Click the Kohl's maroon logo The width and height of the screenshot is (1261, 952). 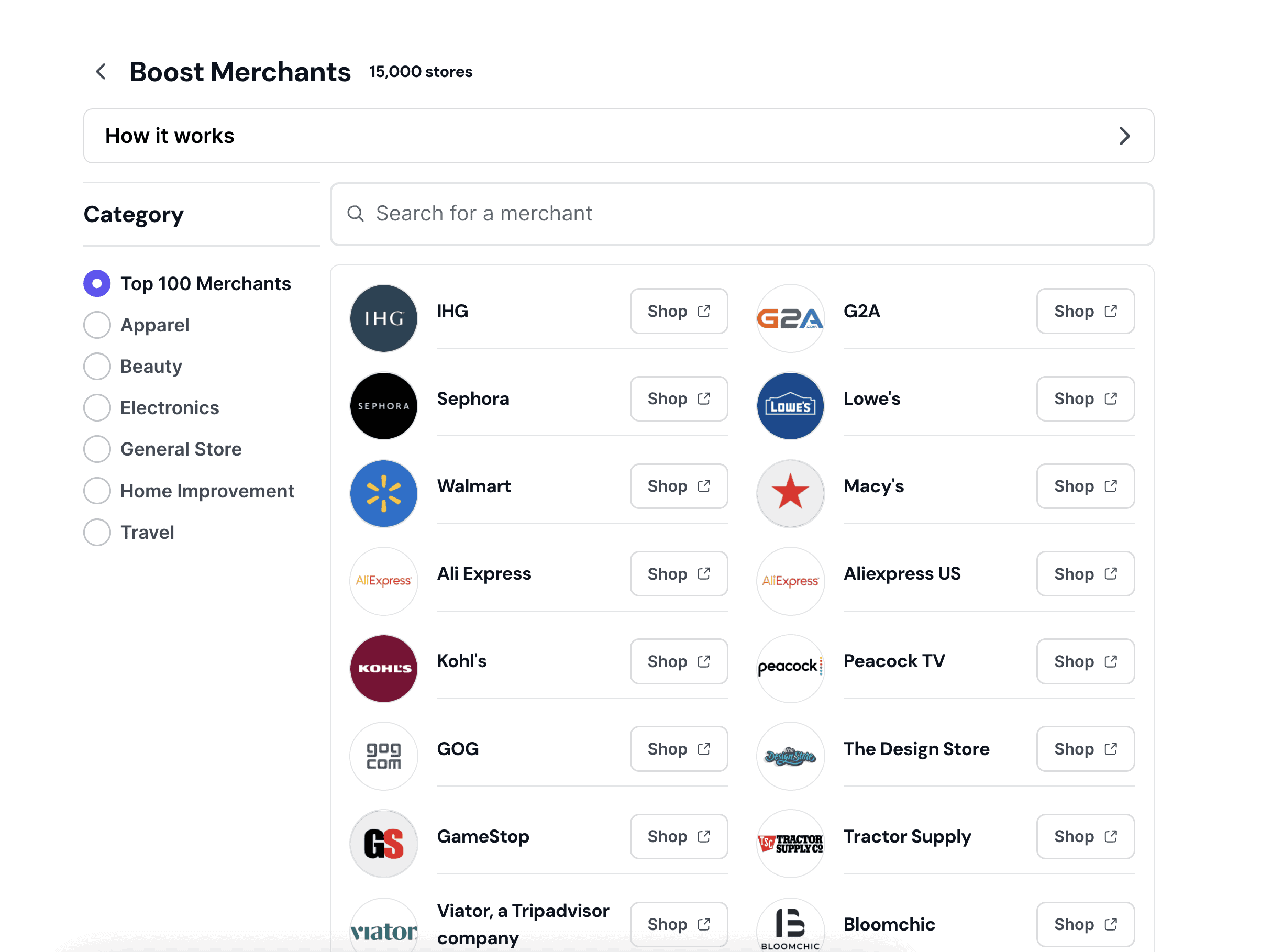(383, 668)
